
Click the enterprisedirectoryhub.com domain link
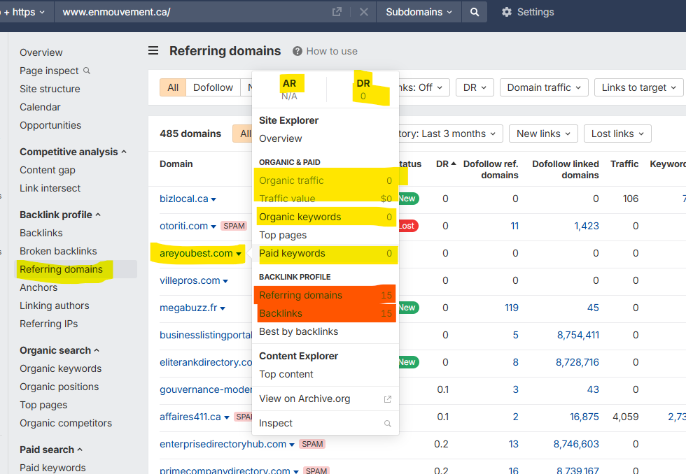[223, 444]
